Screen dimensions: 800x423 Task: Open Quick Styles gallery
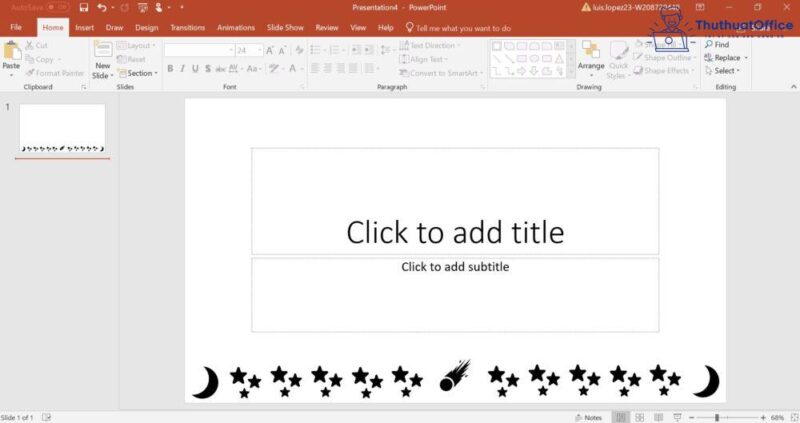[x=618, y=60]
